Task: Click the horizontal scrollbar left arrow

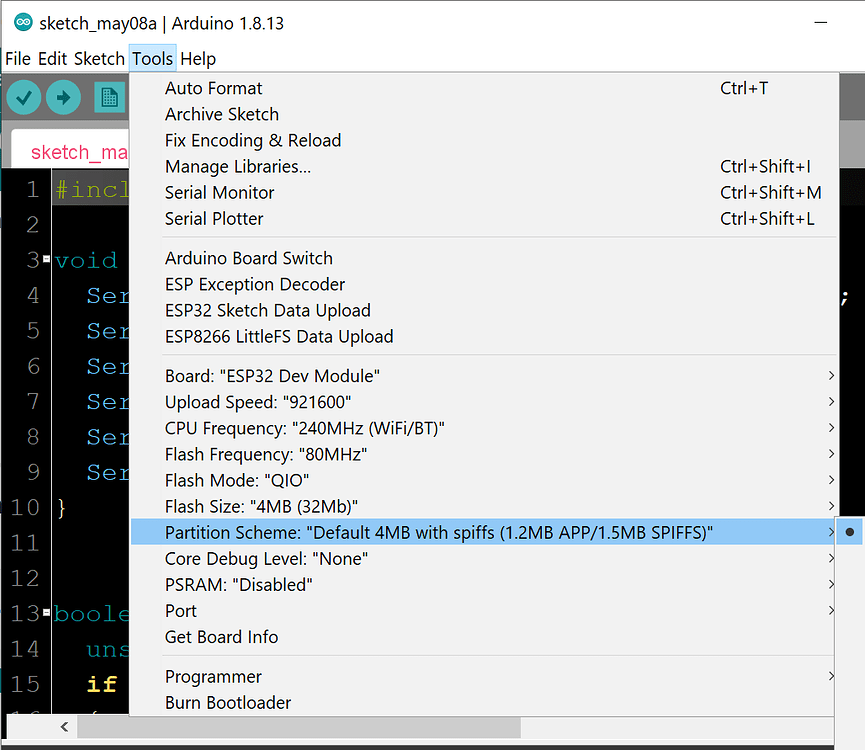Action: tap(65, 727)
